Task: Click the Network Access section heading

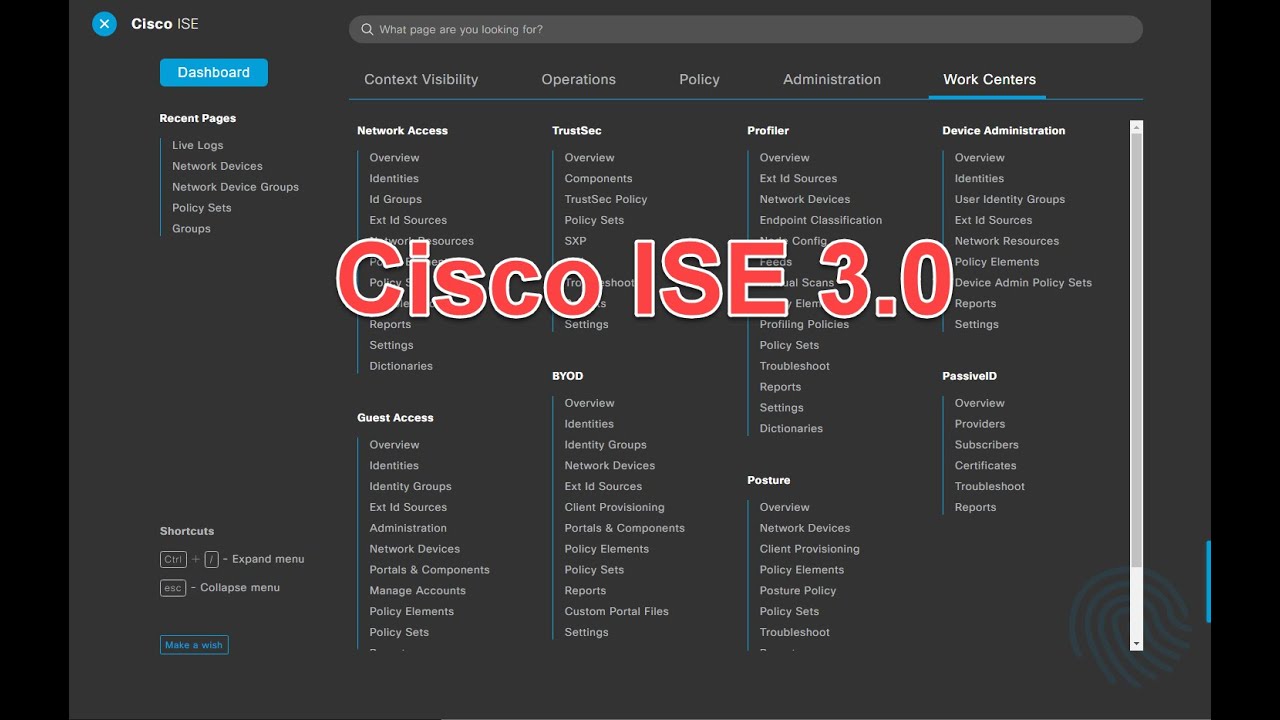Action: click(x=402, y=131)
